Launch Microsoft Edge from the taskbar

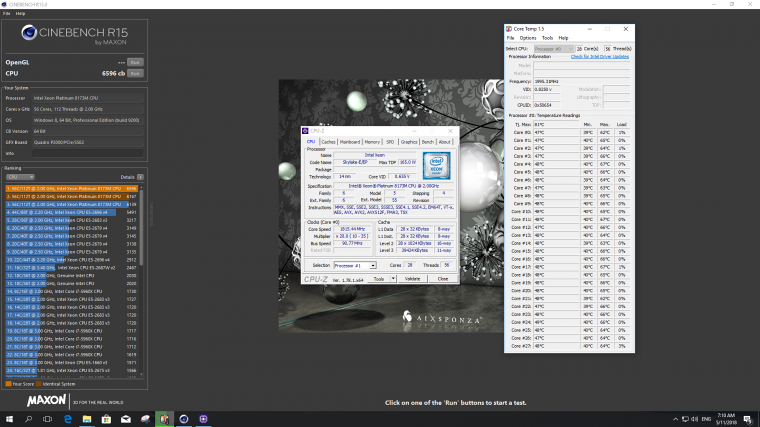click(x=67, y=419)
